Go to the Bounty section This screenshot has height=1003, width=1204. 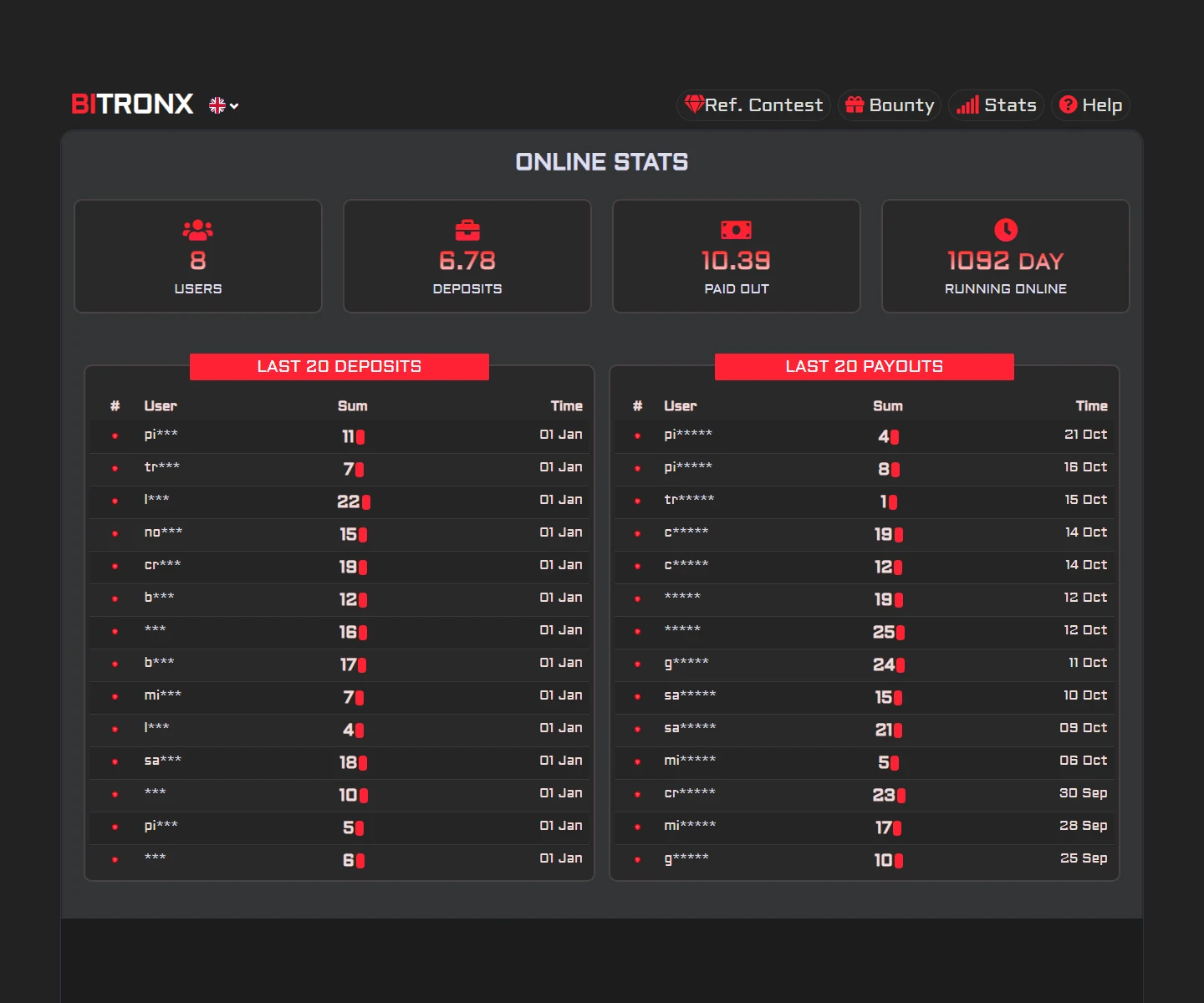coord(890,105)
